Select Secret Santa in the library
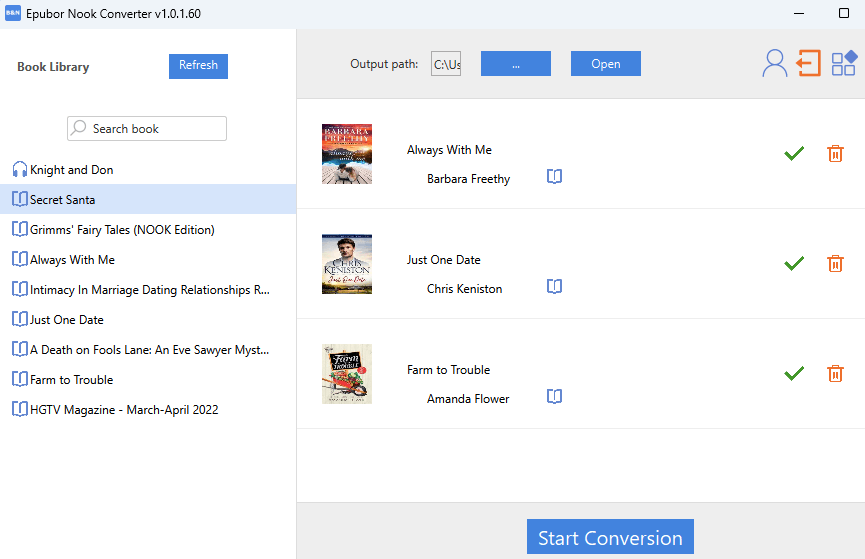 (148, 199)
